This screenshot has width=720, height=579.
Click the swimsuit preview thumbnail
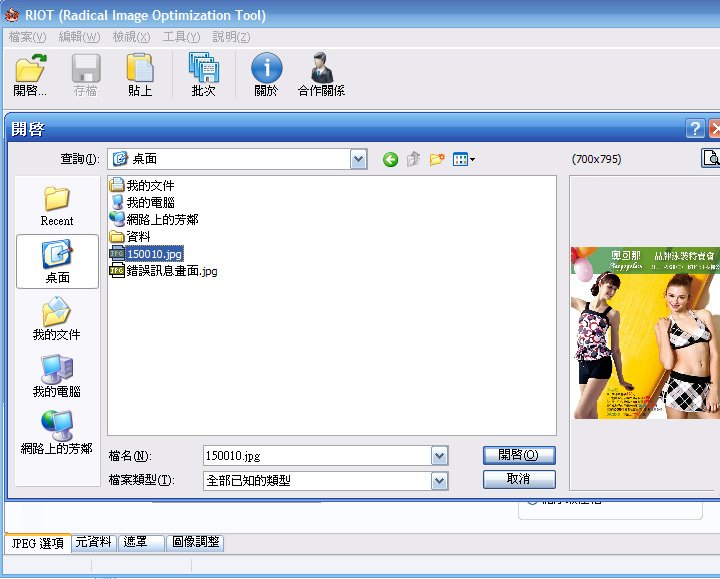[x=645, y=333]
